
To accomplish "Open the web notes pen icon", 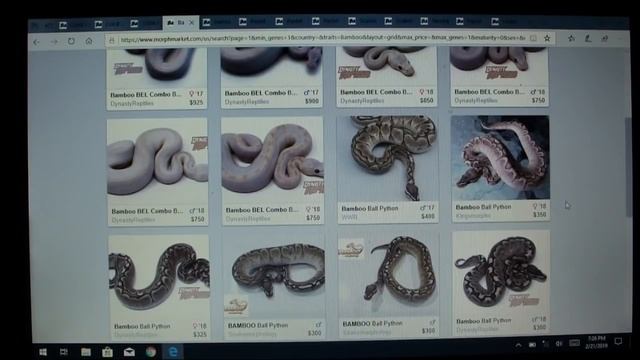I will (x=588, y=38).
